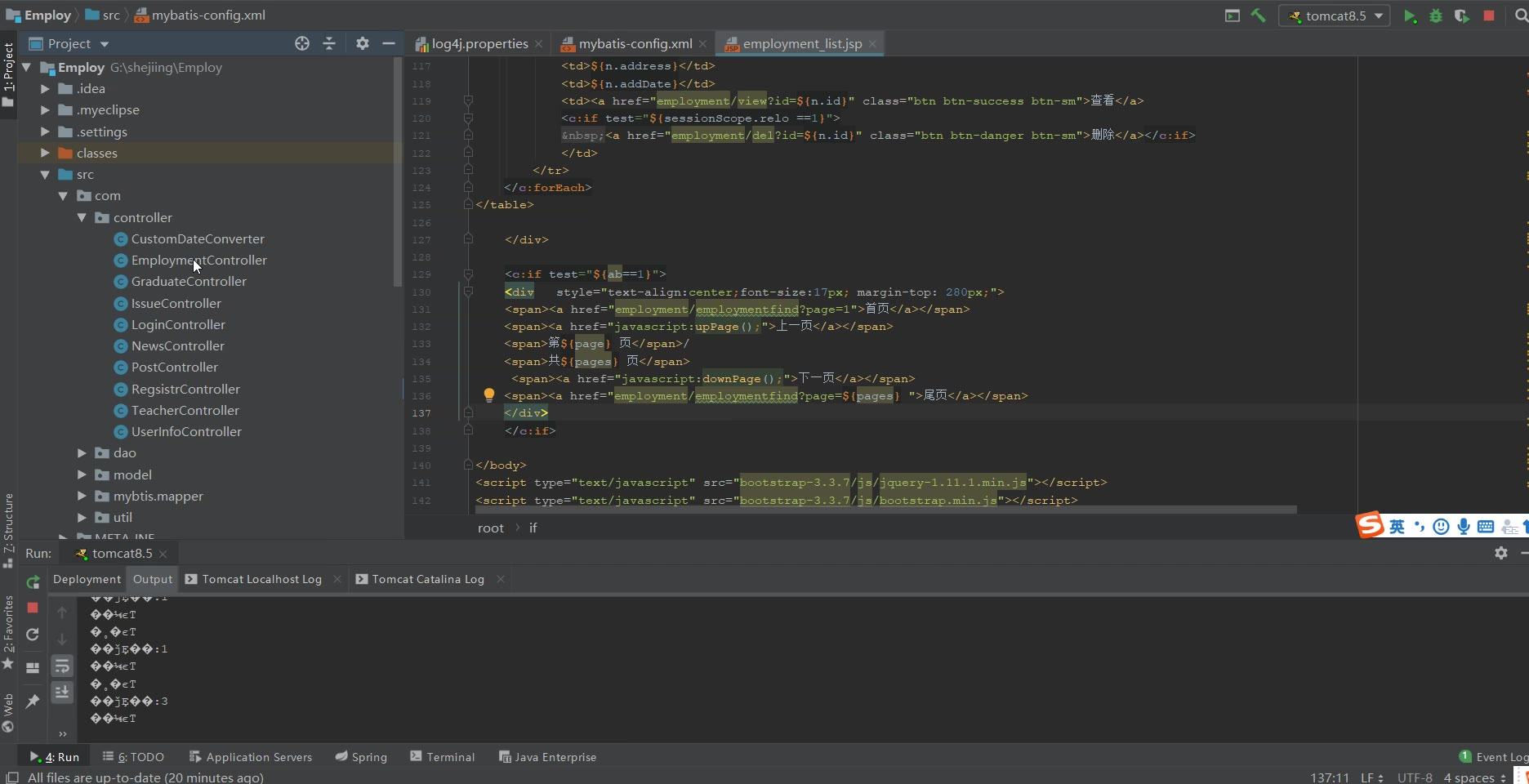Open the Spring tool window

361,757
